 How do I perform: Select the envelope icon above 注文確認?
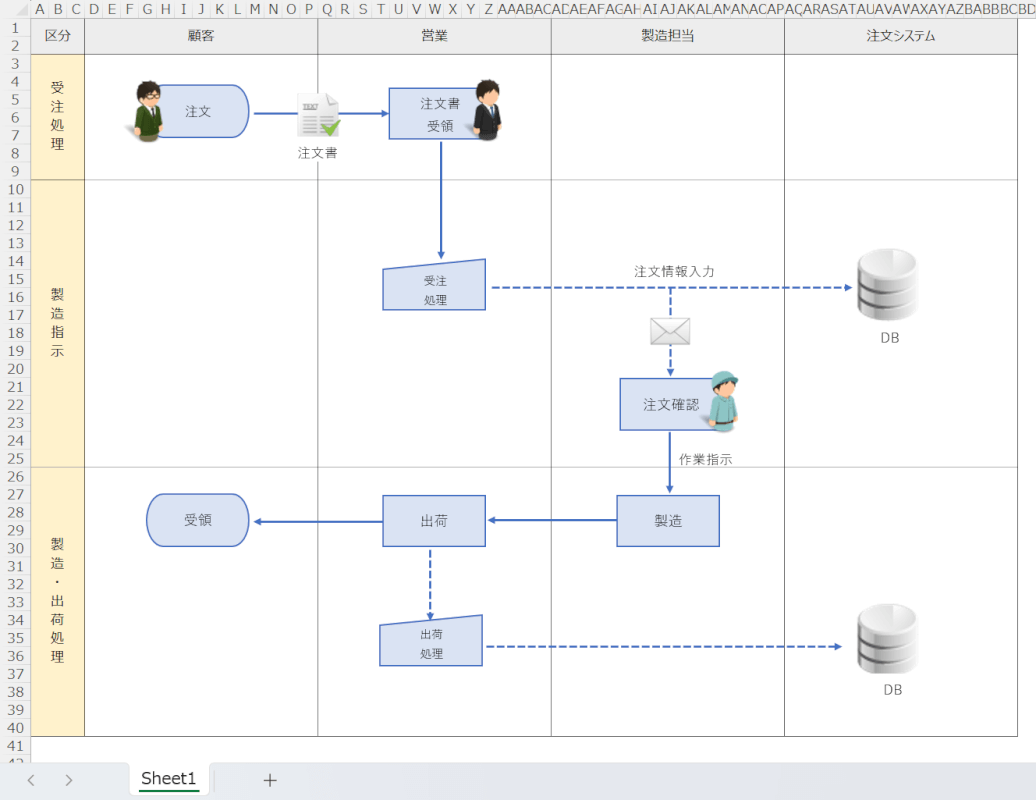[x=668, y=330]
